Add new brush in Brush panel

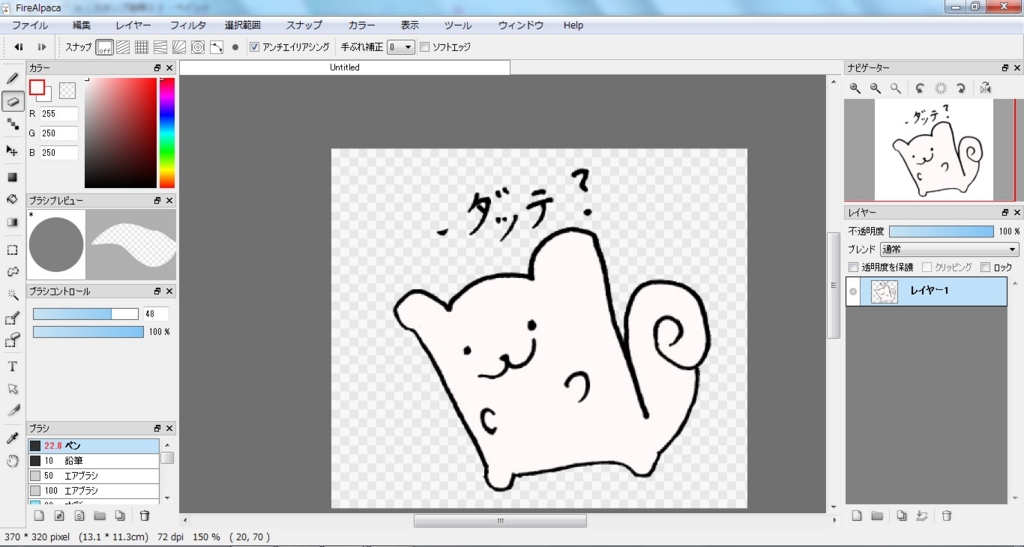[x=39, y=516]
